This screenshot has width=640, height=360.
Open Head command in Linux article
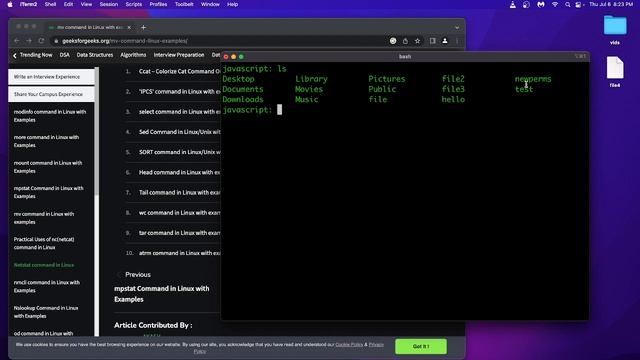pyautogui.click(x=179, y=172)
